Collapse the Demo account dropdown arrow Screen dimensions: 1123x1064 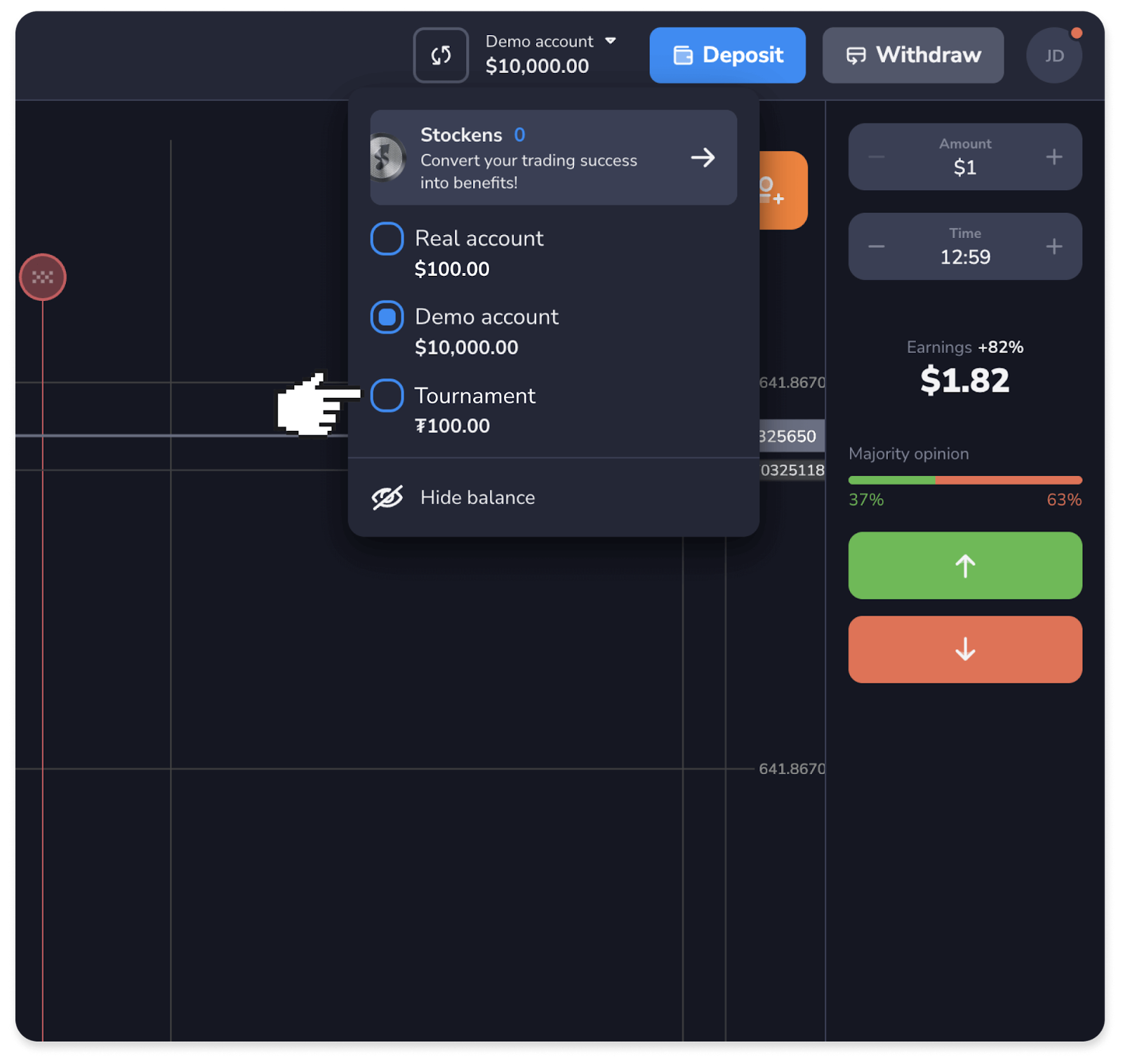(x=611, y=41)
